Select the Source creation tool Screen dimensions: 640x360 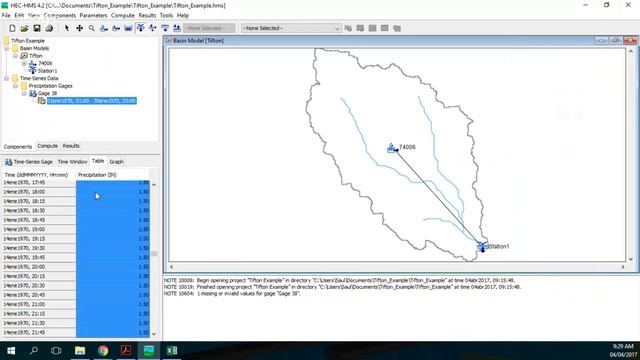(165, 28)
